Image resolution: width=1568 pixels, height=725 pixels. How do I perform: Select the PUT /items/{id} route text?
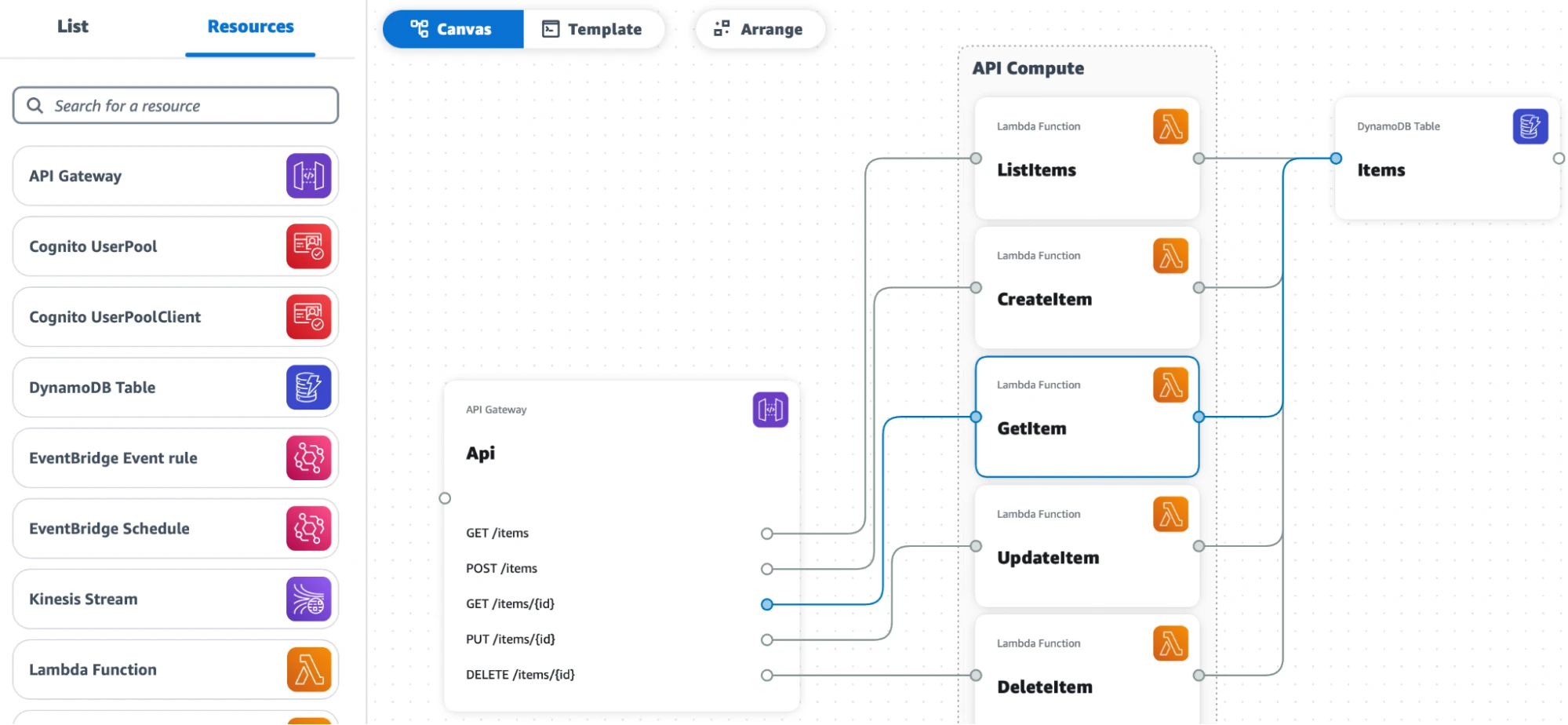(511, 639)
